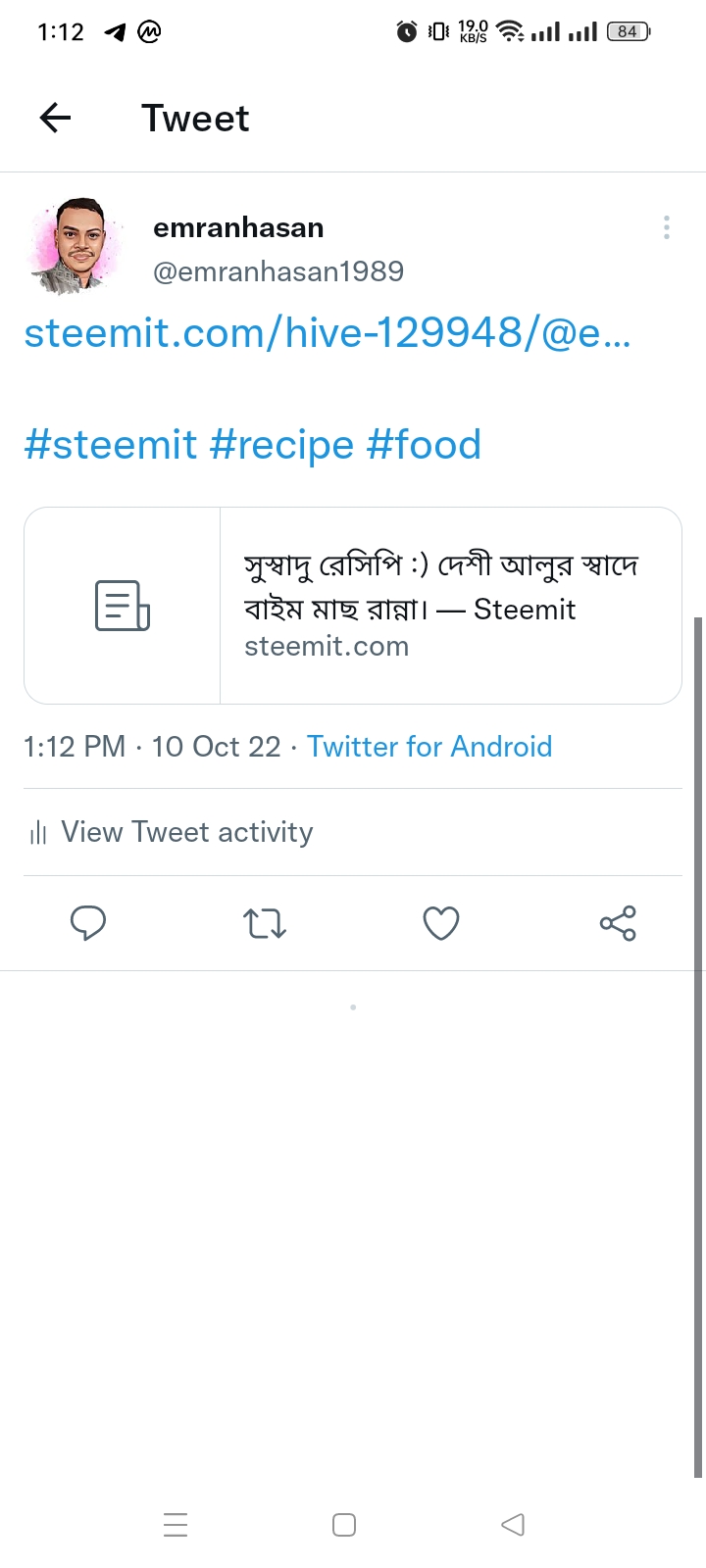
Task: Open emranhasan's profile picture
Action: click(x=77, y=247)
